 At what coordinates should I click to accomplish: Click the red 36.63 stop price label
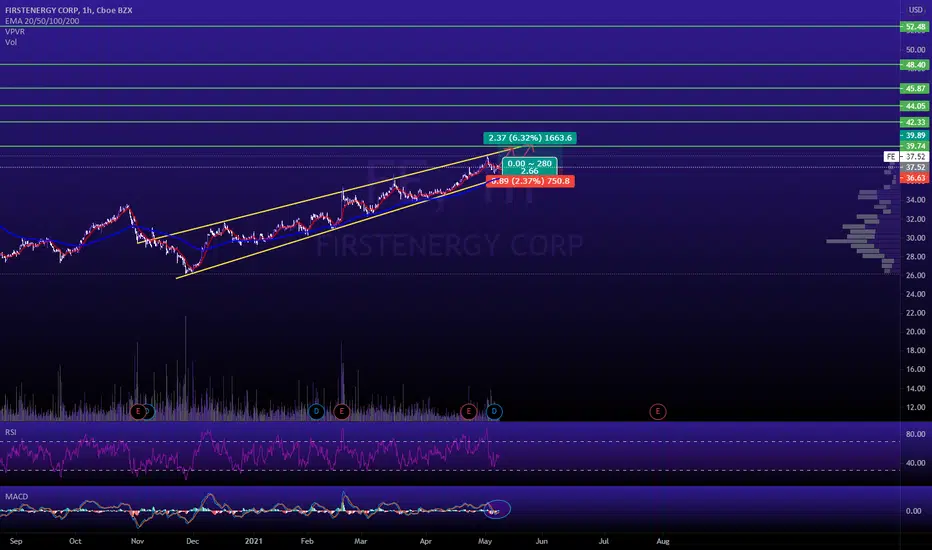[x=915, y=178]
